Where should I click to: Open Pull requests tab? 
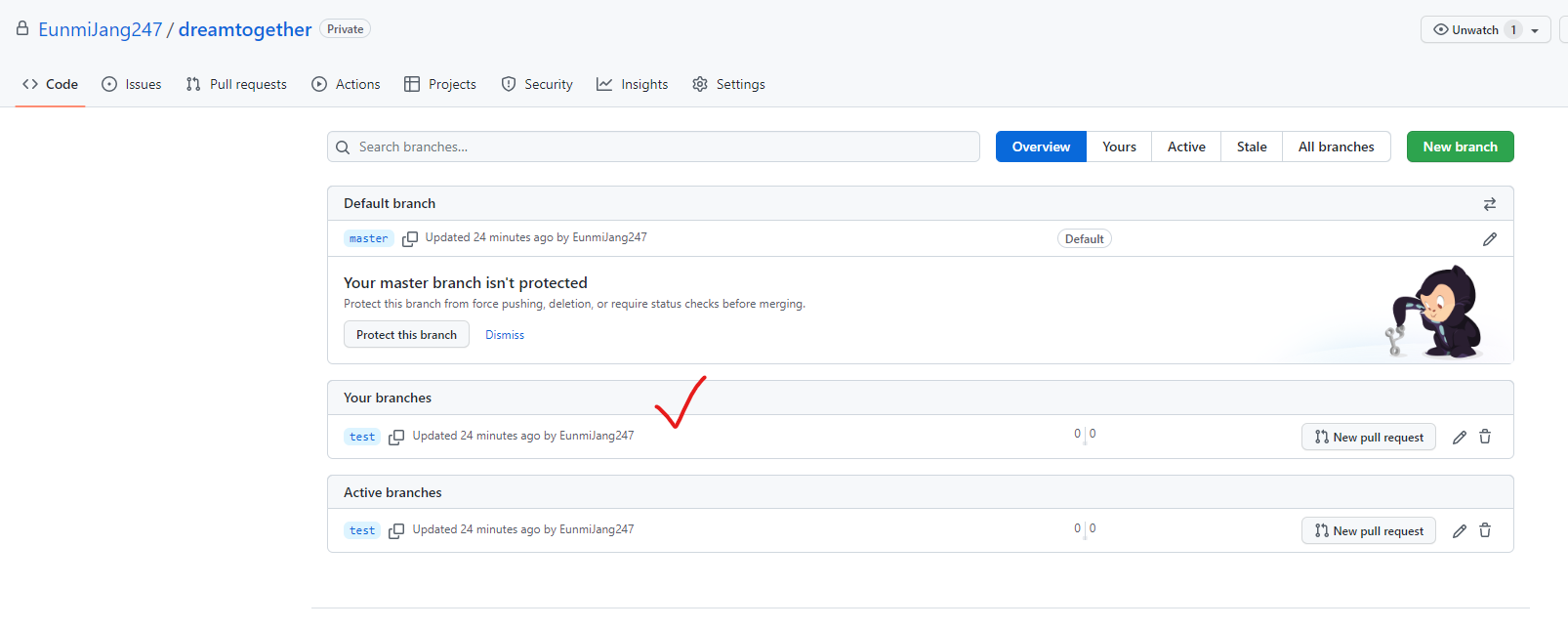click(236, 84)
